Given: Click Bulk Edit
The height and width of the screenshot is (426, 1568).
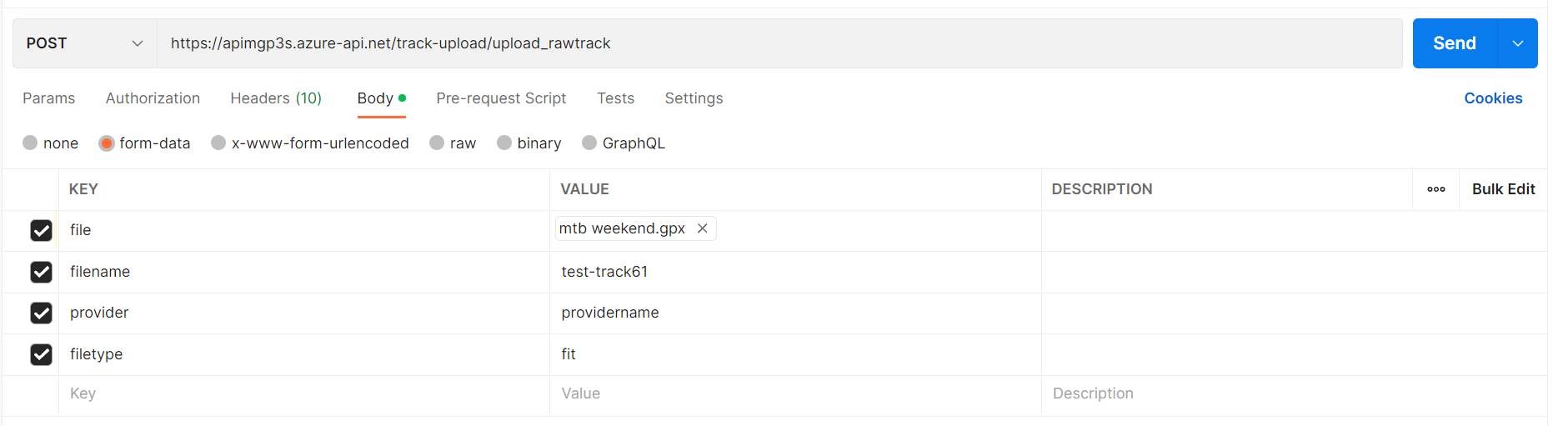Looking at the screenshot, I should (x=1503, y=189).
